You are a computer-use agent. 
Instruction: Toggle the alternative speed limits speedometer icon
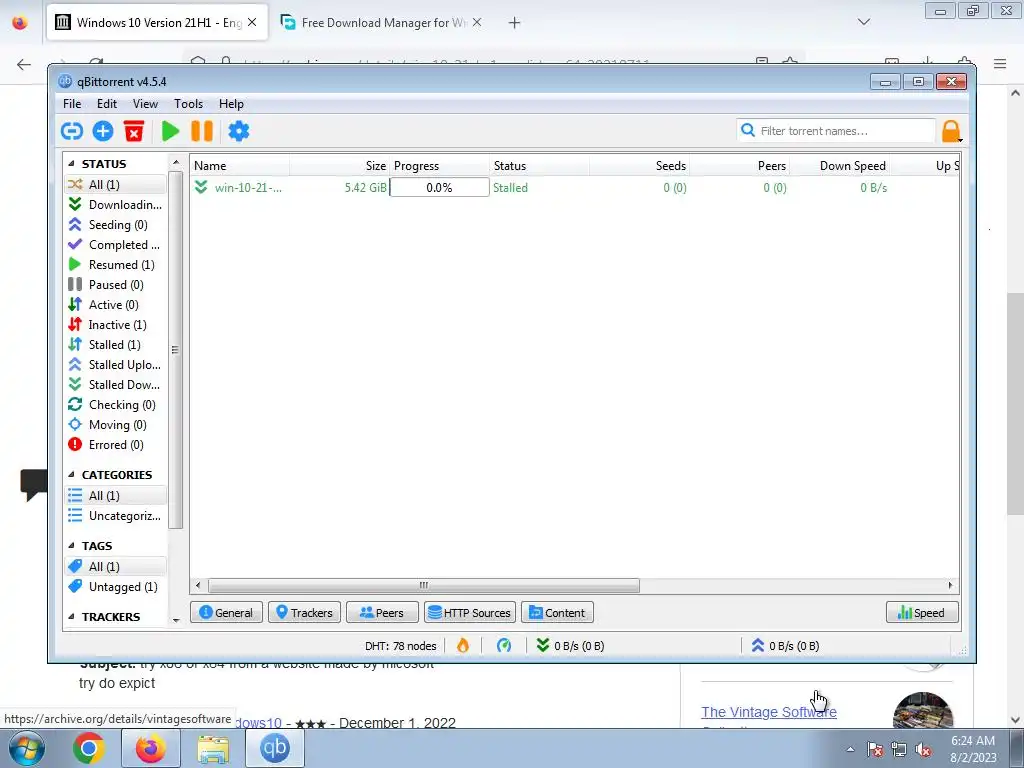pos(504,646)
